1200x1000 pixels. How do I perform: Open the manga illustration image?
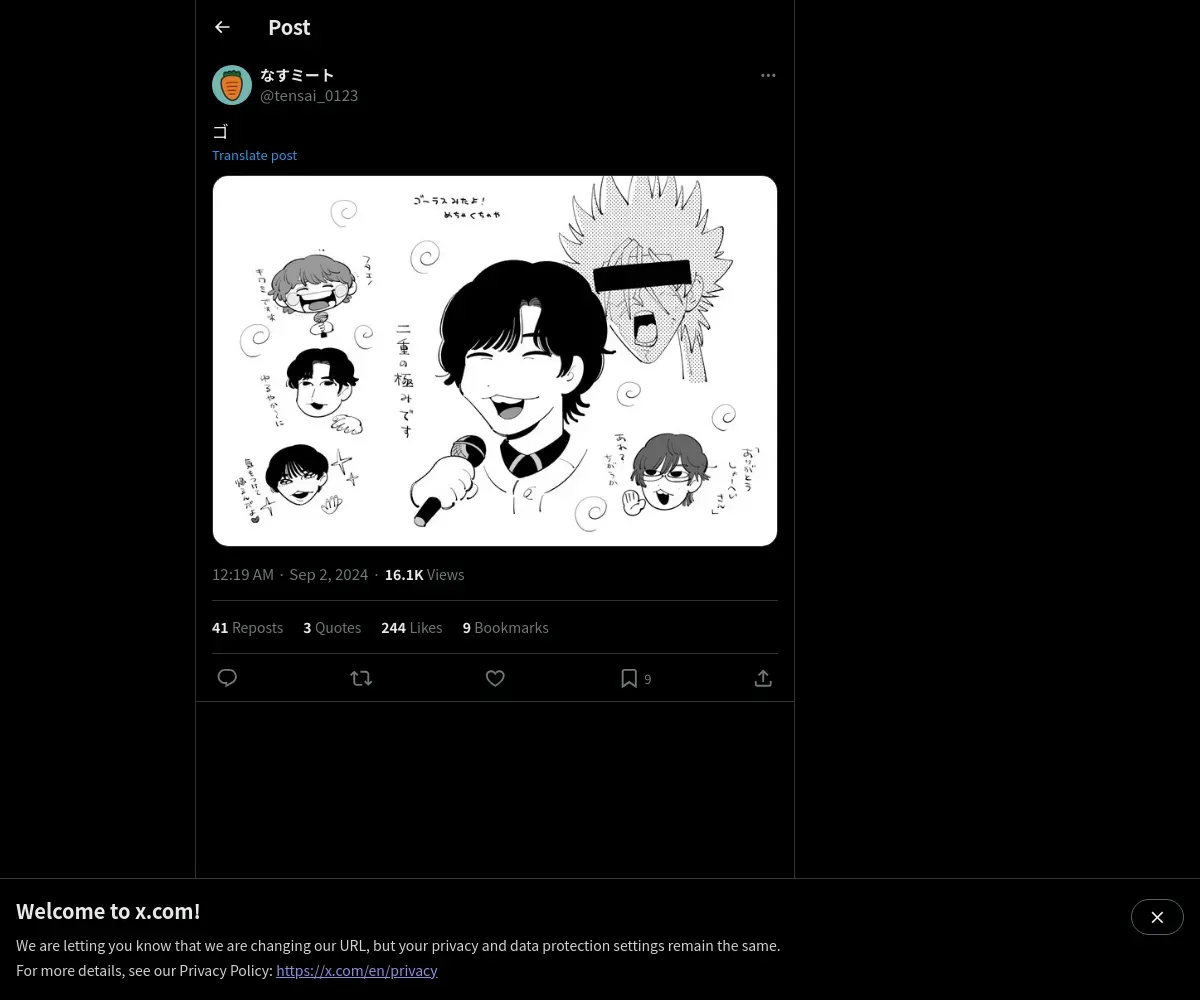(x=495, y=361)
